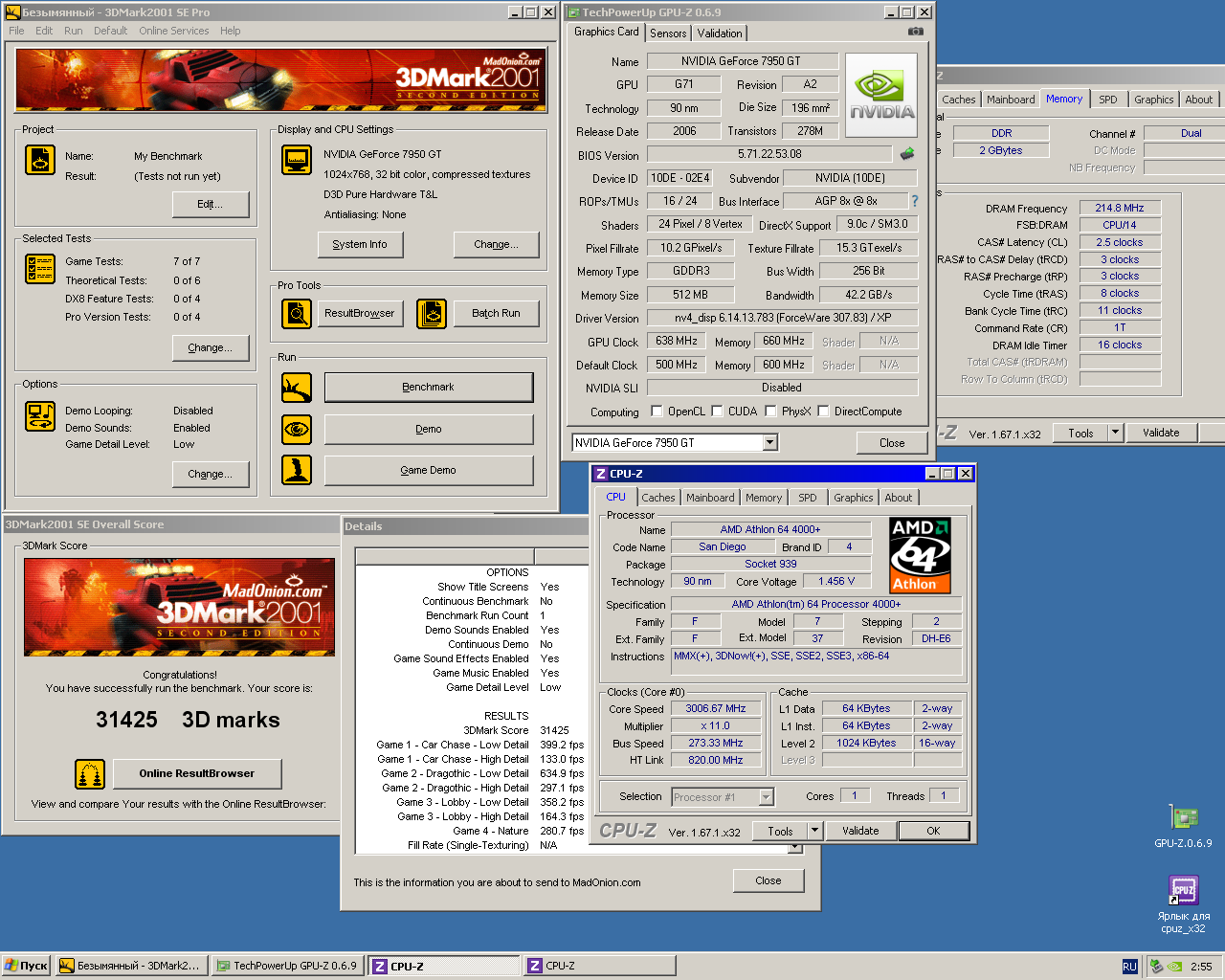Enable the OpenCL checkbox
Image resolution: width=1225 pixels, height=980 pixels.
pyautogui.click(x=657, y=412)
